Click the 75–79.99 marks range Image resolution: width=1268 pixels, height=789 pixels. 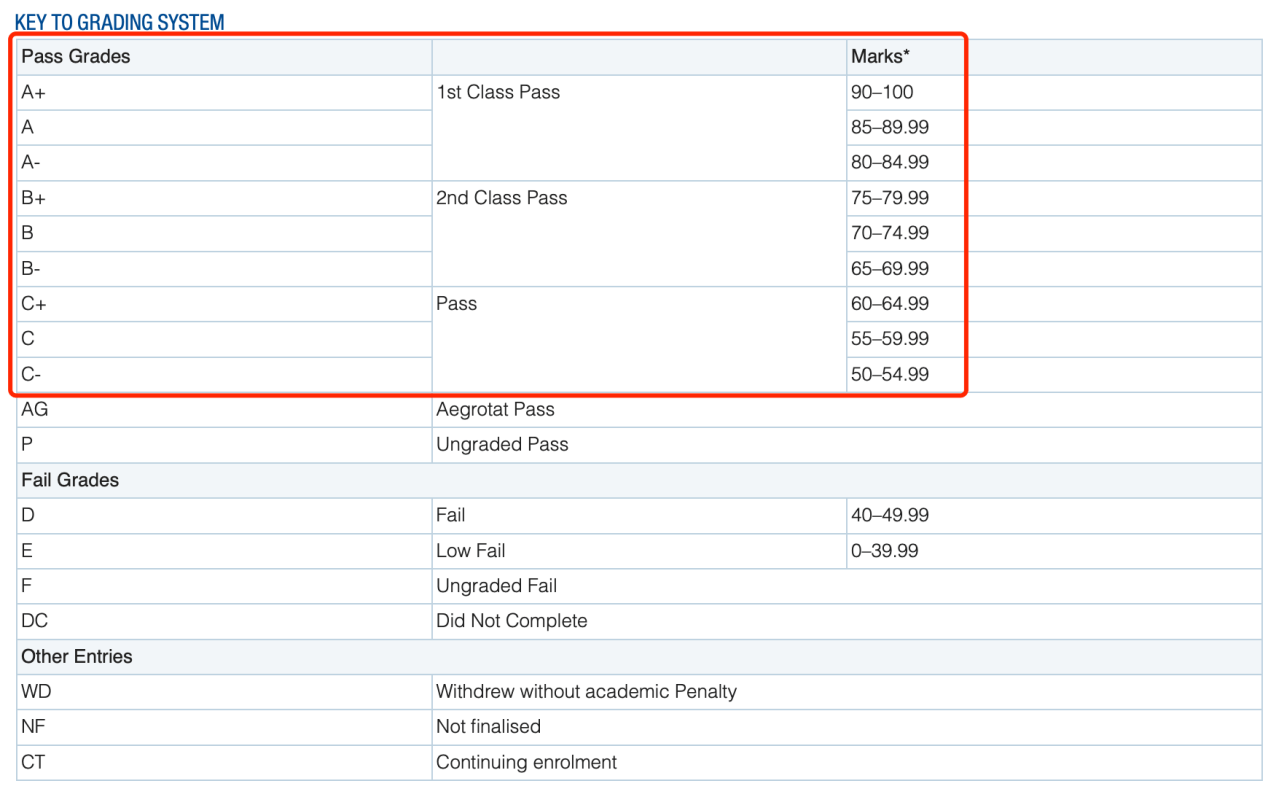889,198
